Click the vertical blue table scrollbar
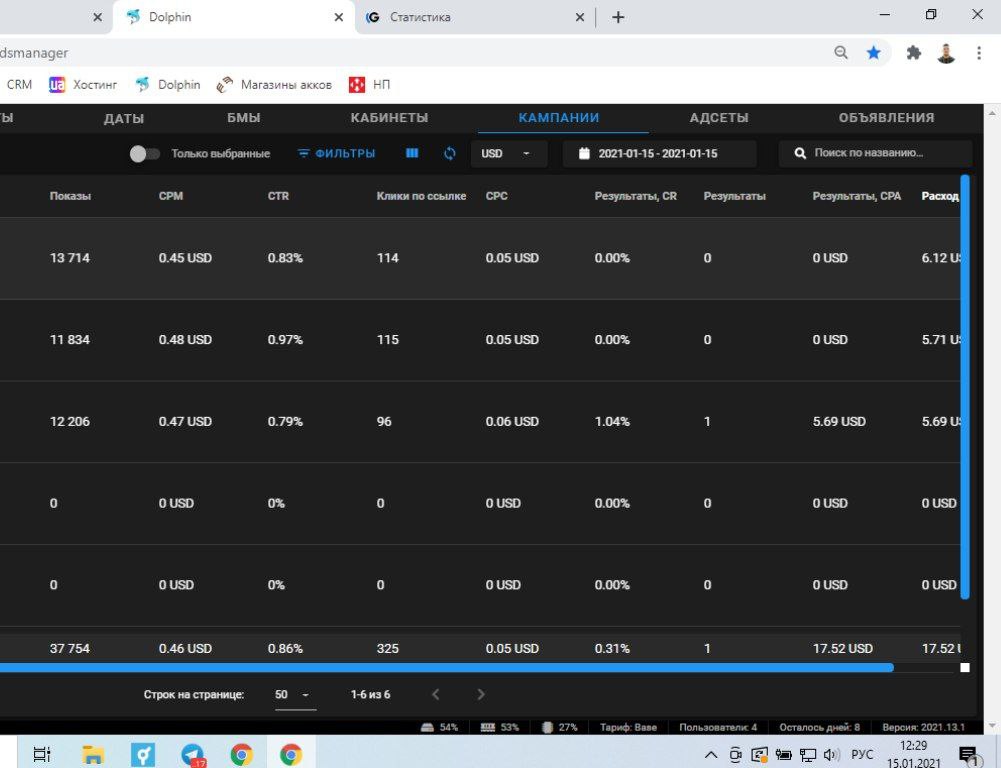 click(x=965, y=386)
